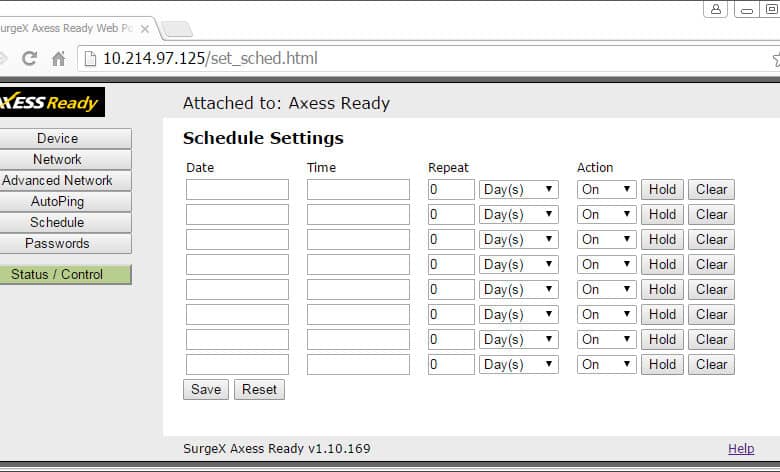Reset the schedule settings form
The image size is (780, 472).
pos(260,389)
